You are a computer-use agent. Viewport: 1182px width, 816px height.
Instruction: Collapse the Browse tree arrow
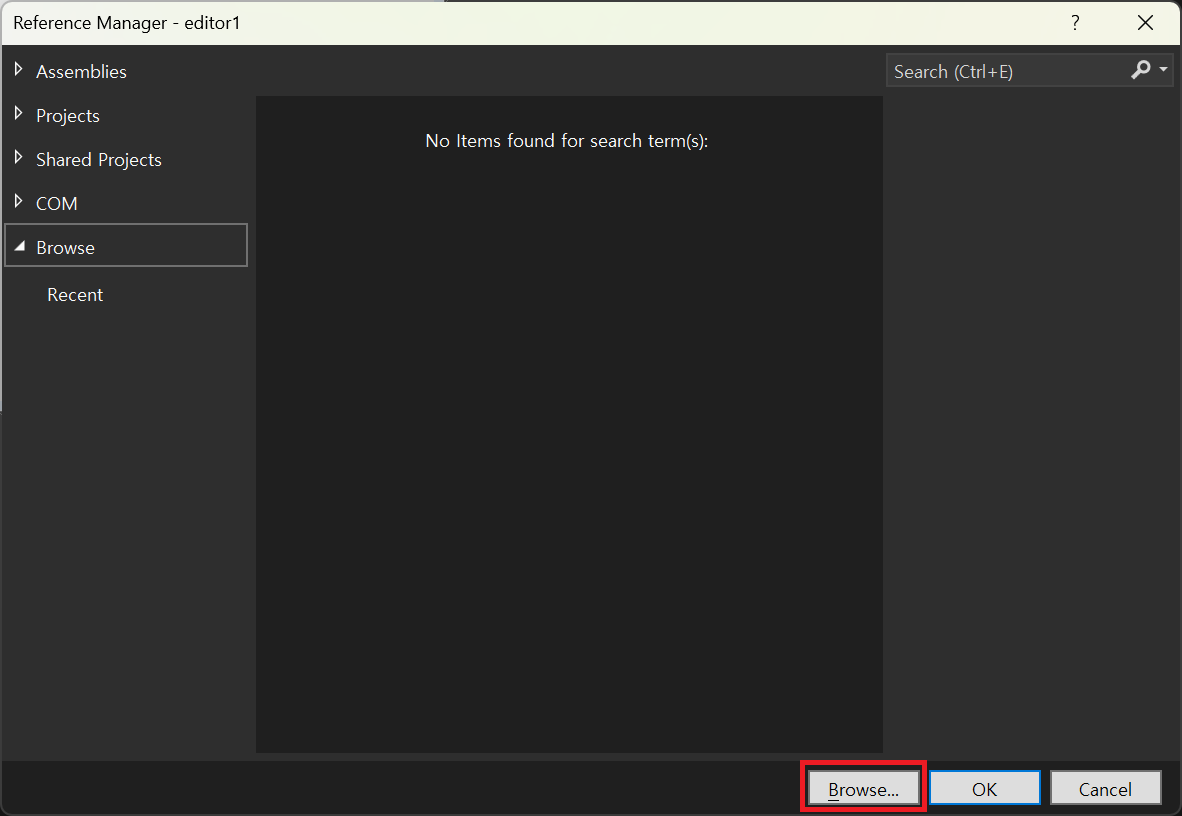[x=20, y=247]
